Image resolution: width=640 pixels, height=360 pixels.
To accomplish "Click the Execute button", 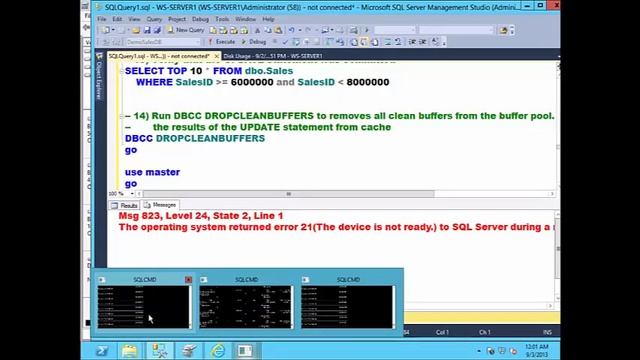I will [x=221, y=42].
